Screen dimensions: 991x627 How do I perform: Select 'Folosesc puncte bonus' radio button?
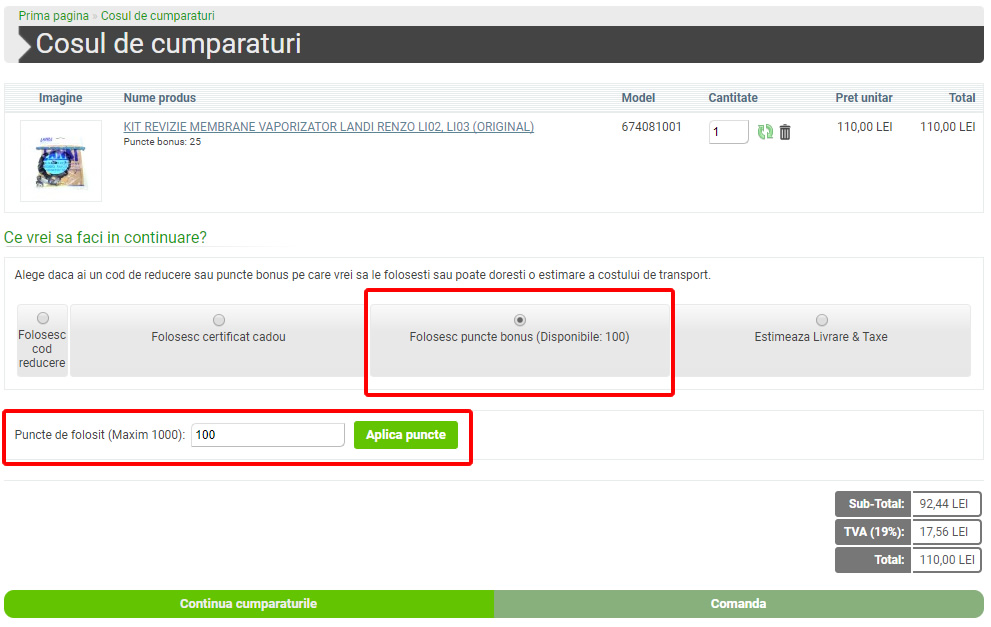[520, 320]
